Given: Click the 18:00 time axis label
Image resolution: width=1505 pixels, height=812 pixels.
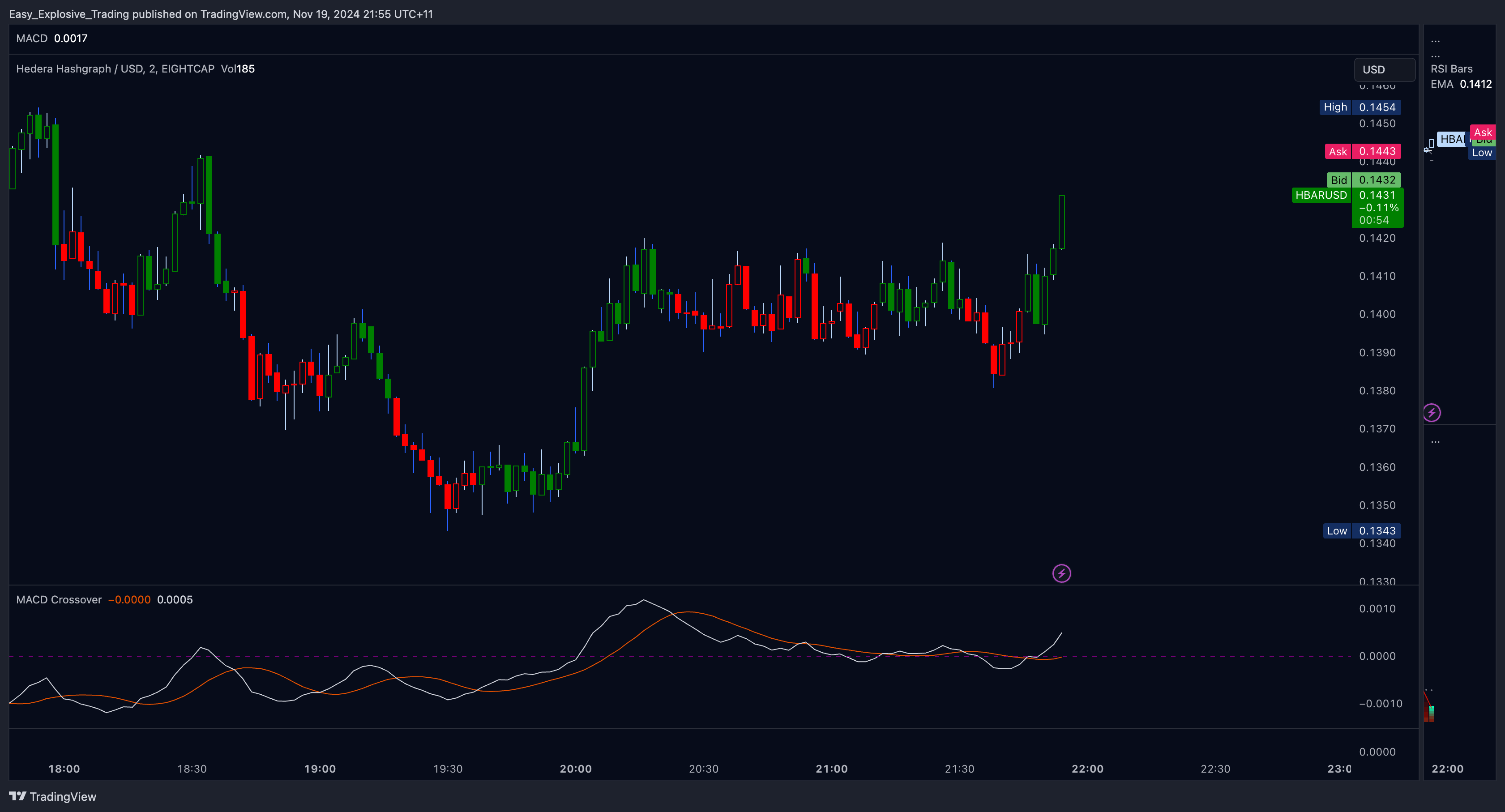Looking at the screenshot, I should [64, 769].
